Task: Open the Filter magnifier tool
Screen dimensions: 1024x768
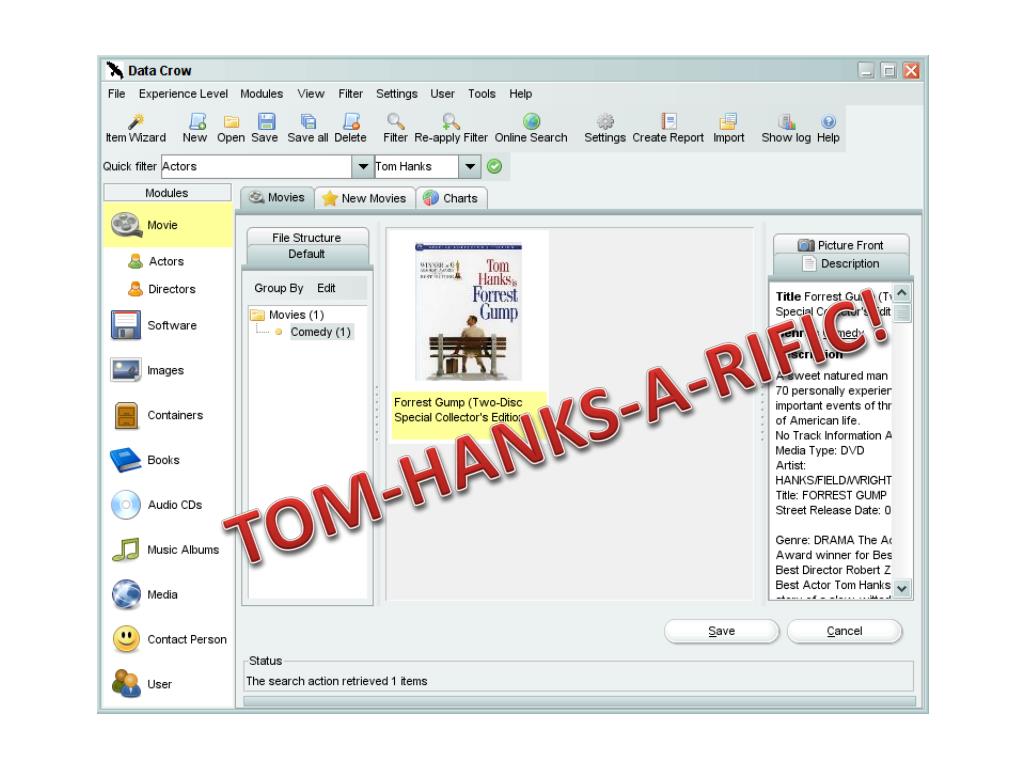Action: (395, 128)
